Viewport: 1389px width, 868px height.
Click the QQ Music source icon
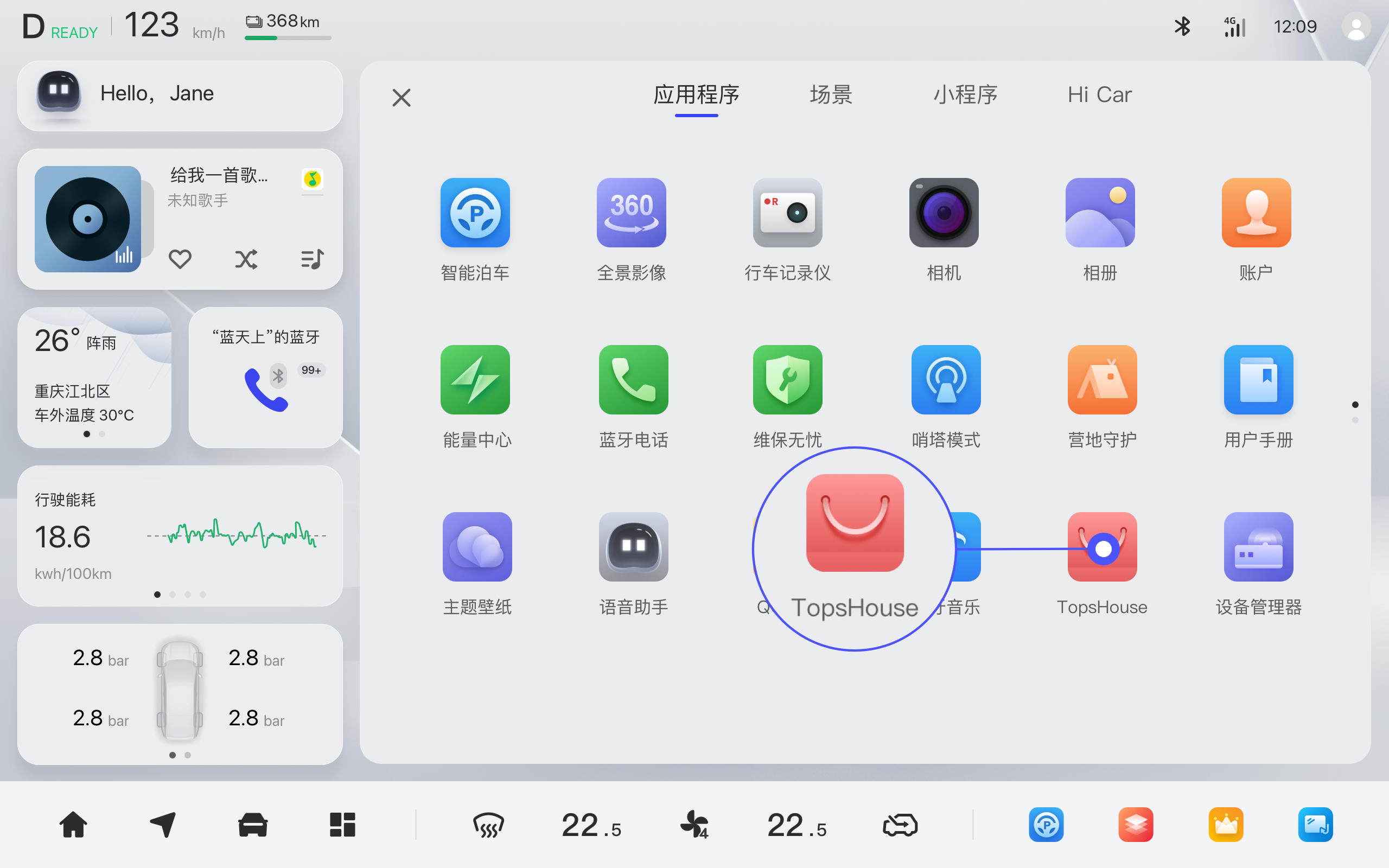point(312,179)
